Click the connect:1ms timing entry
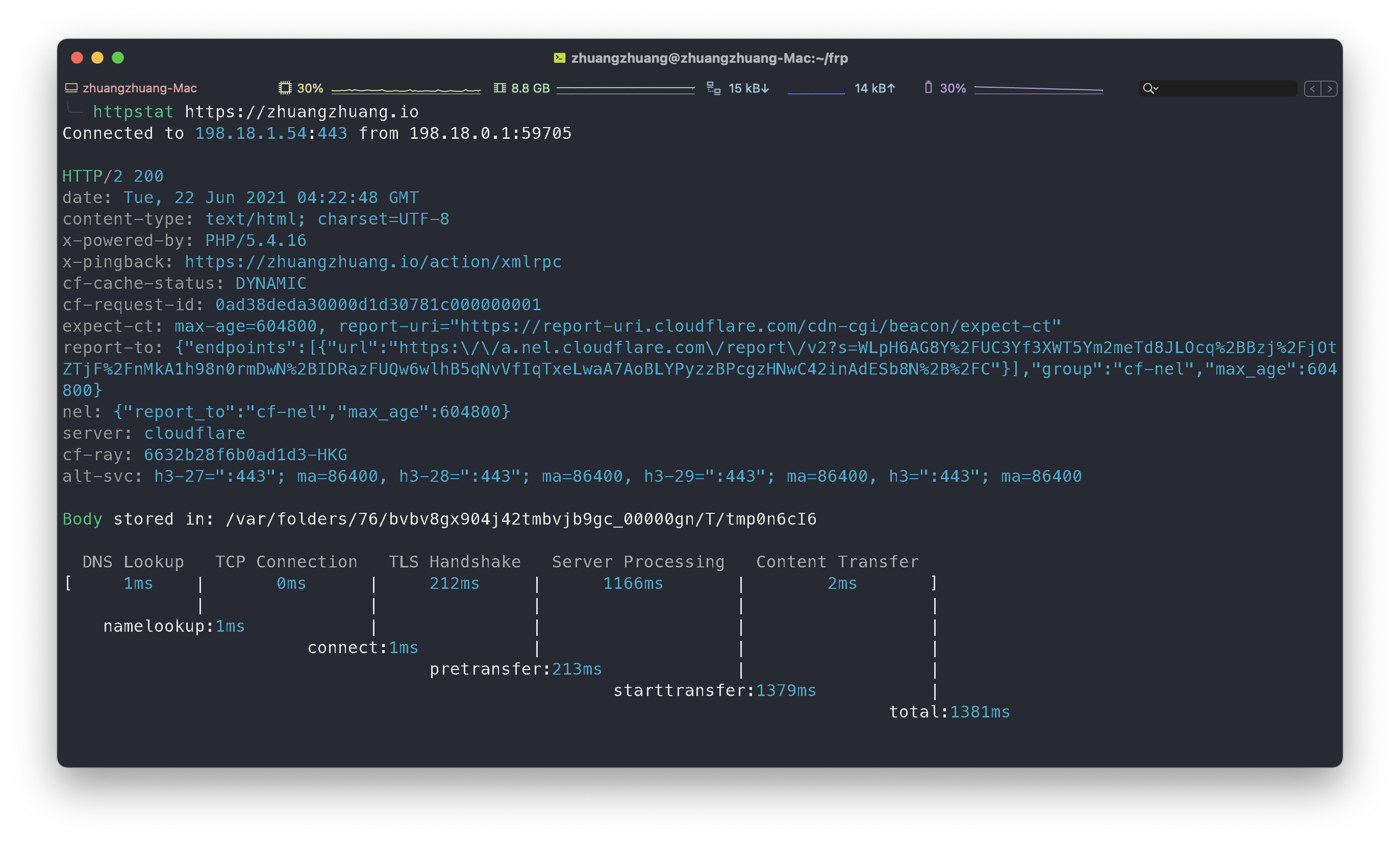This screenshot has height=843, width=1400. click(363, 648)
